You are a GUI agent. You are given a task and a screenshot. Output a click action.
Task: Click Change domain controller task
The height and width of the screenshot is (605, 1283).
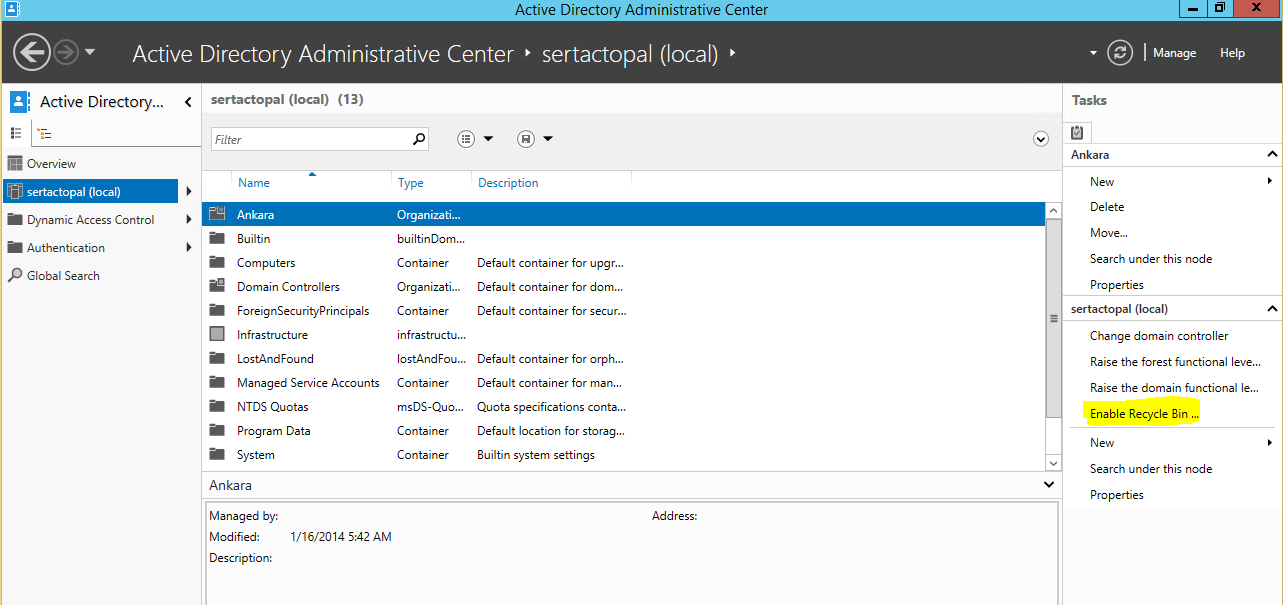click(x=1158, y=336)
